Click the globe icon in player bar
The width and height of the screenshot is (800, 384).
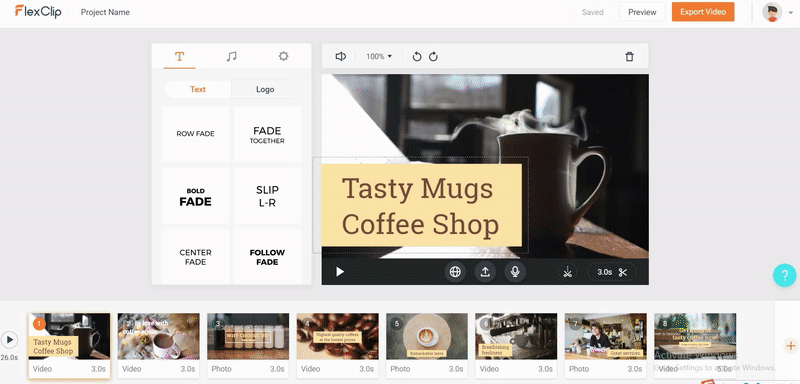click(x=455, y=272)
